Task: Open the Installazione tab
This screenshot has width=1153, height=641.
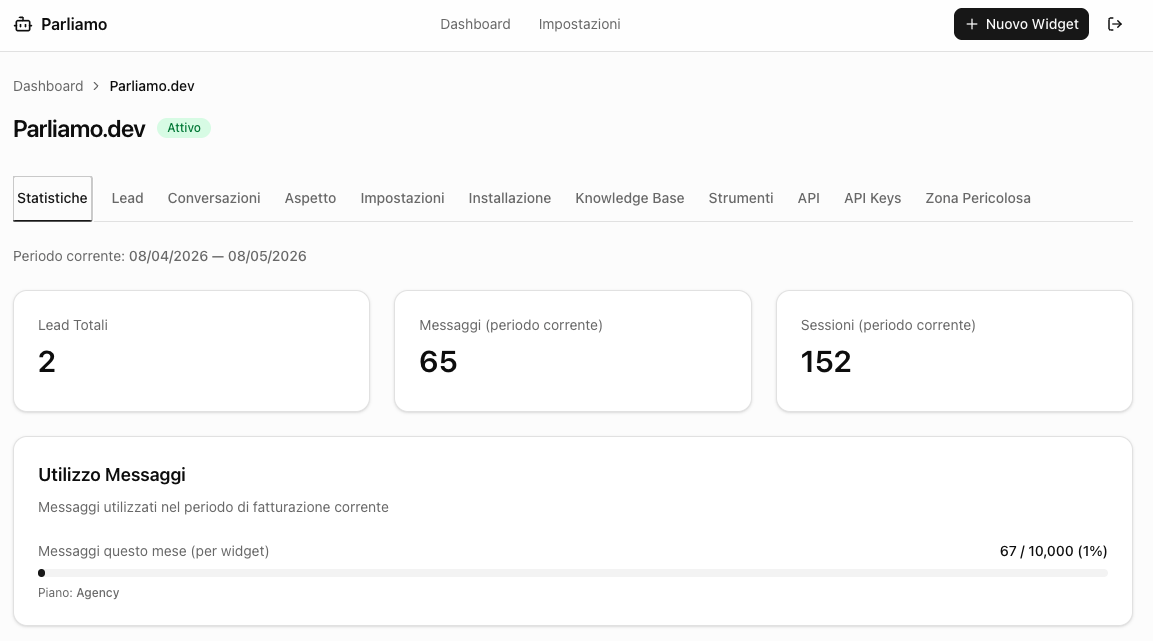Action: (x=509, y=198)
